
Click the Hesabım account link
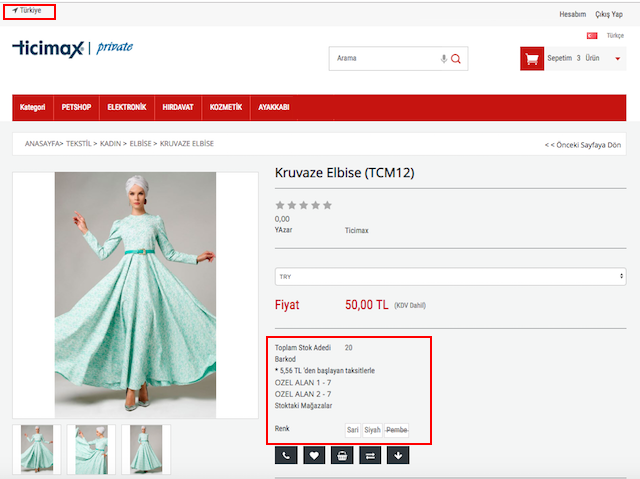pyautogui.click(x=572, y=14)
